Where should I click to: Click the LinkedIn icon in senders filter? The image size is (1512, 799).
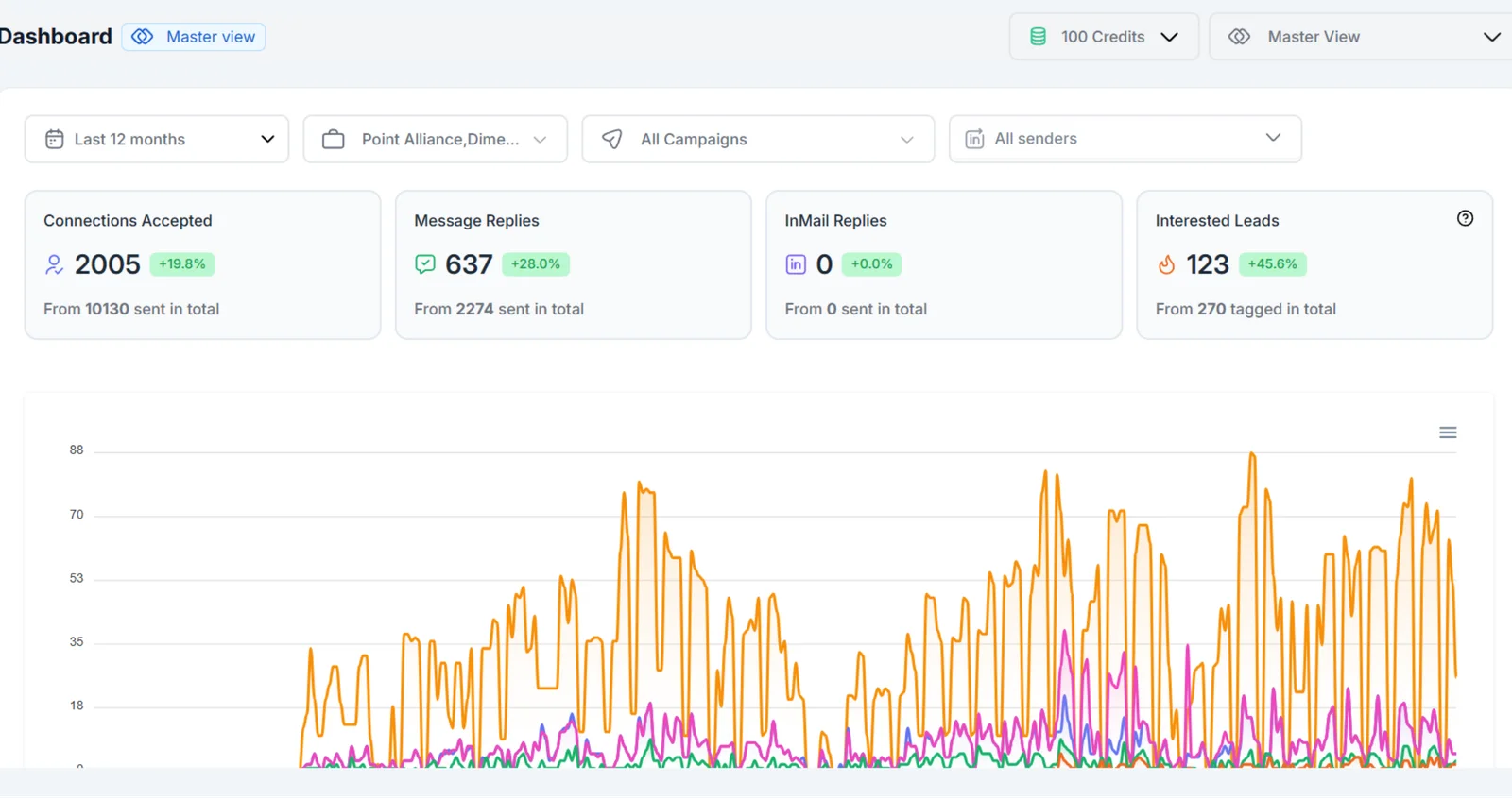(x=974, y=139)
